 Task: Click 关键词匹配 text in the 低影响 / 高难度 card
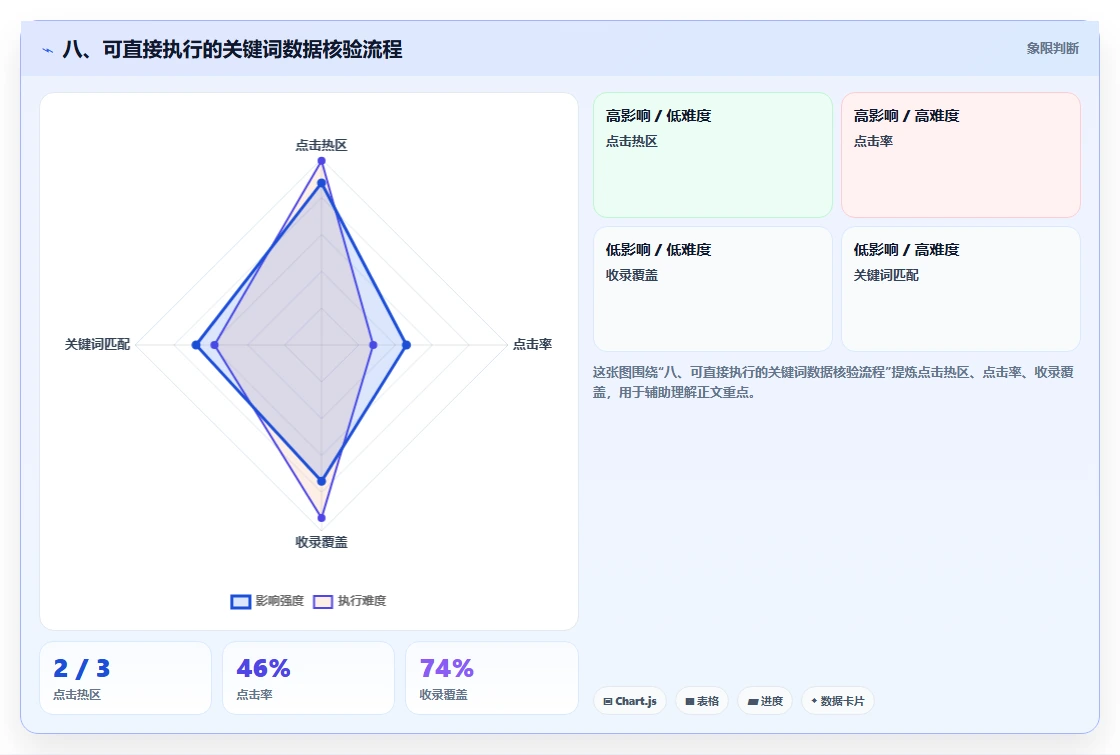886,275
